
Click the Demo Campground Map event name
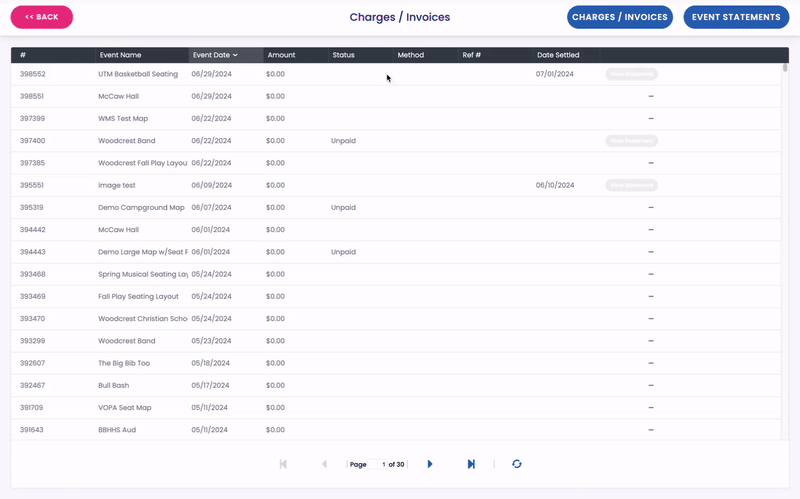pyautogui.click(x=141, y=207)
